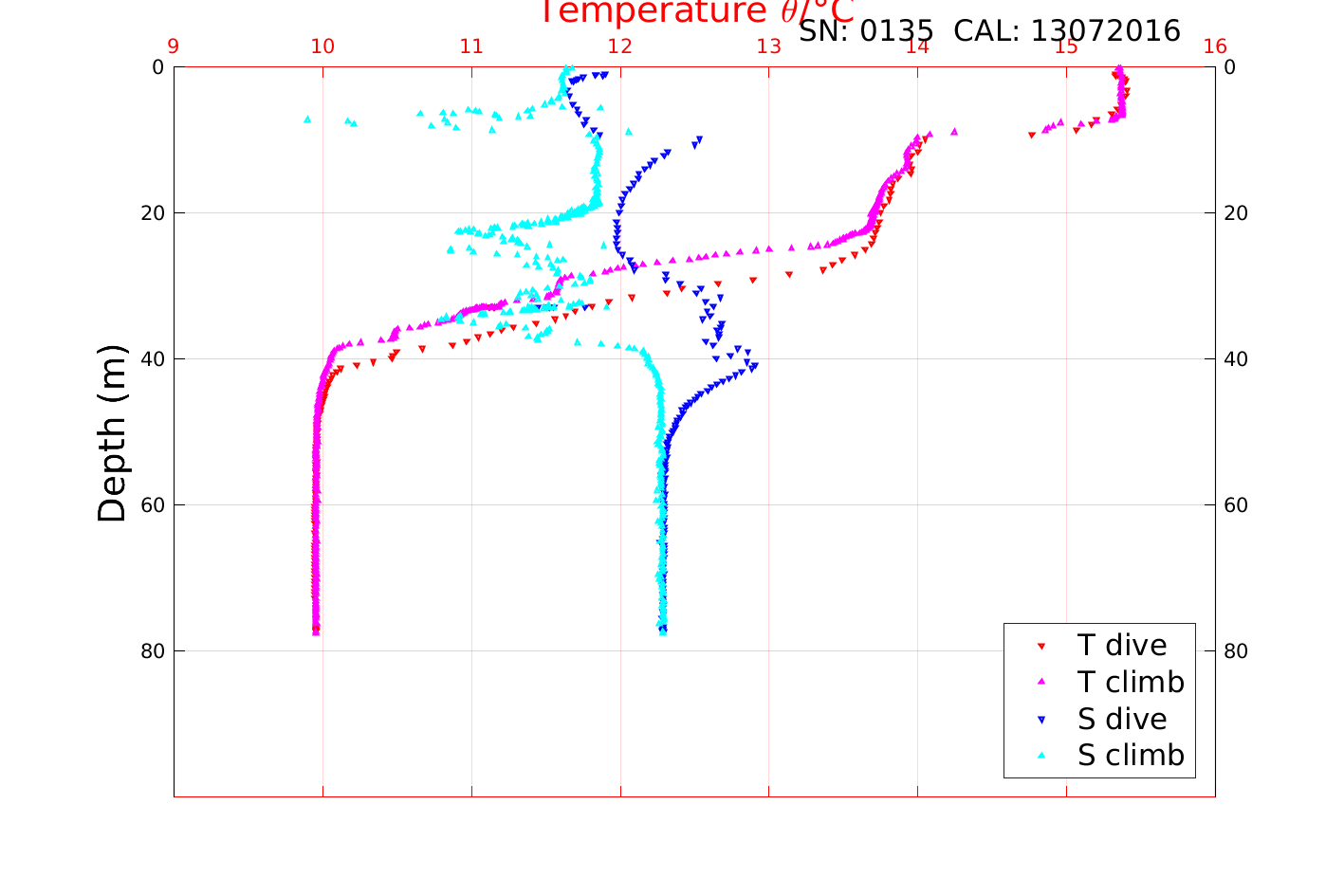Click the top axis tick label 12
The image size is (1344, 896).
(x=620, y=47)
